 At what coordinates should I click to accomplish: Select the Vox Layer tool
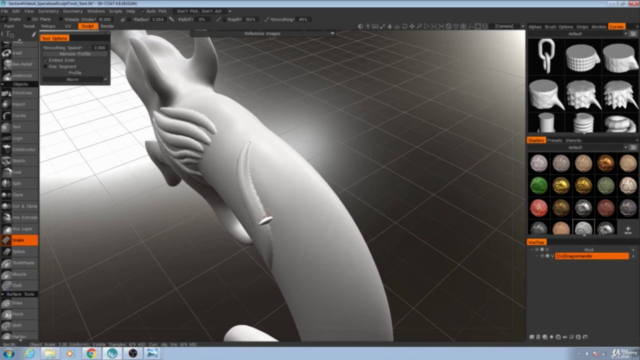click(x=19, y=229)
